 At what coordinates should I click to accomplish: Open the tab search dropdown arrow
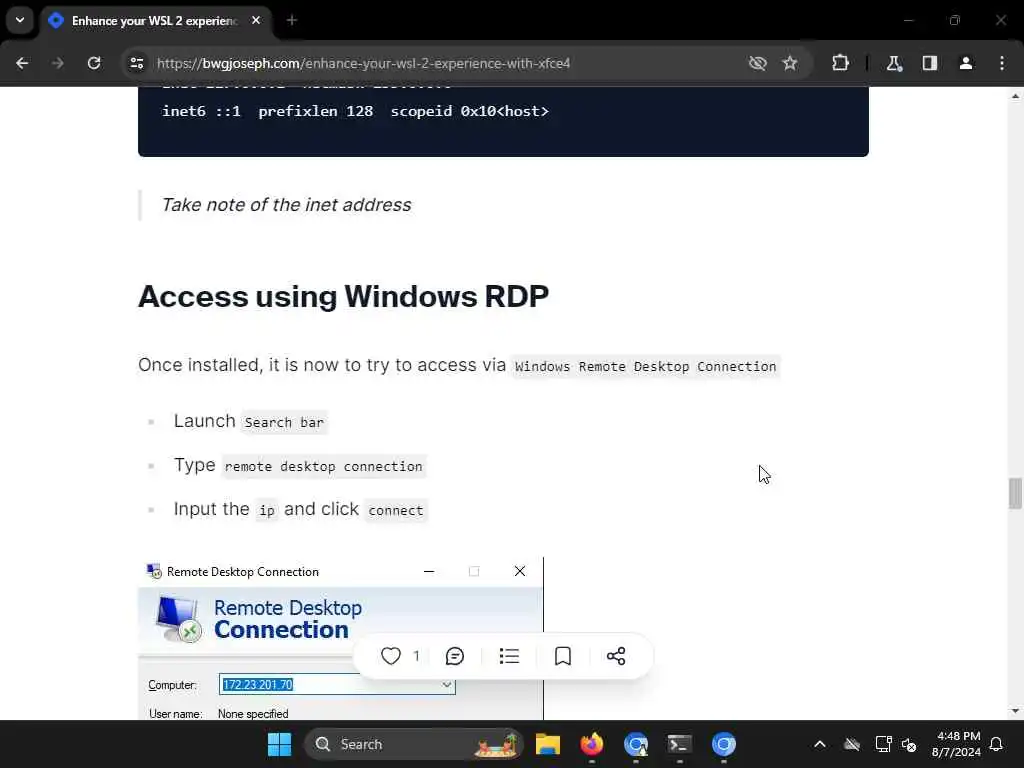click(x=20, y=20)
